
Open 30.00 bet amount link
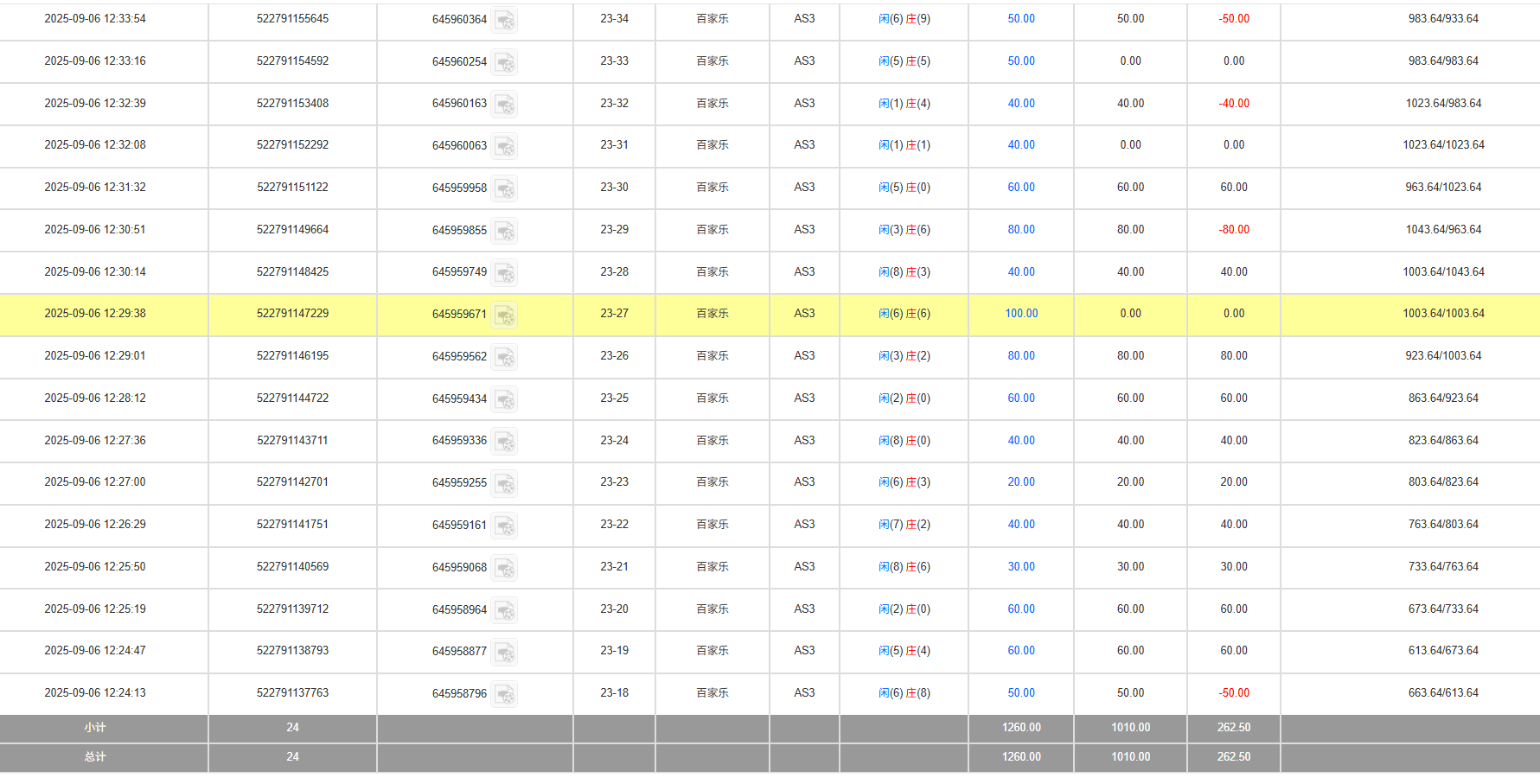click(1021, 567)
